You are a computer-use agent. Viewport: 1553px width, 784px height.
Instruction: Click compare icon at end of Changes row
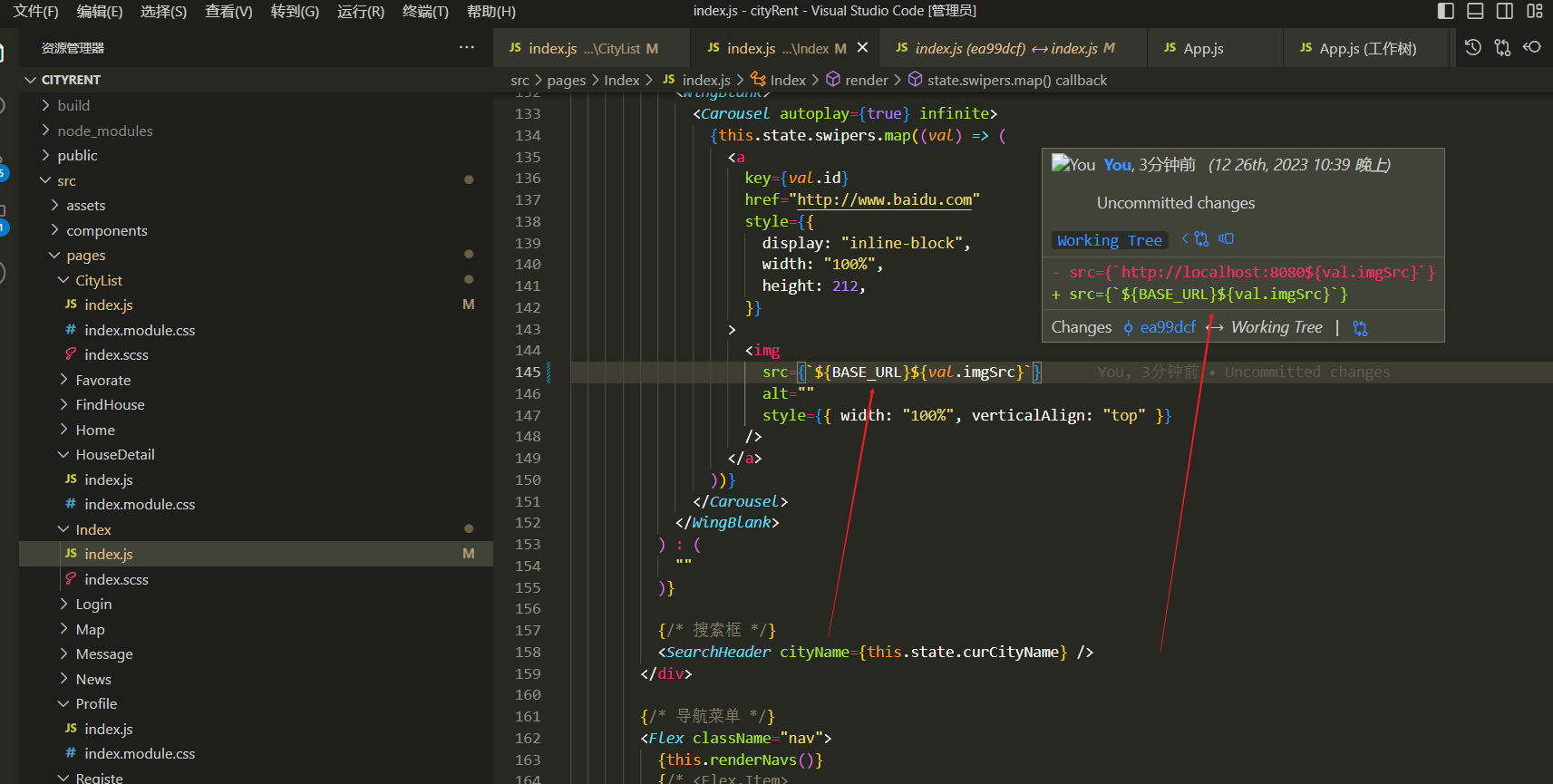pyautogui.click(x=1360, y=328)
